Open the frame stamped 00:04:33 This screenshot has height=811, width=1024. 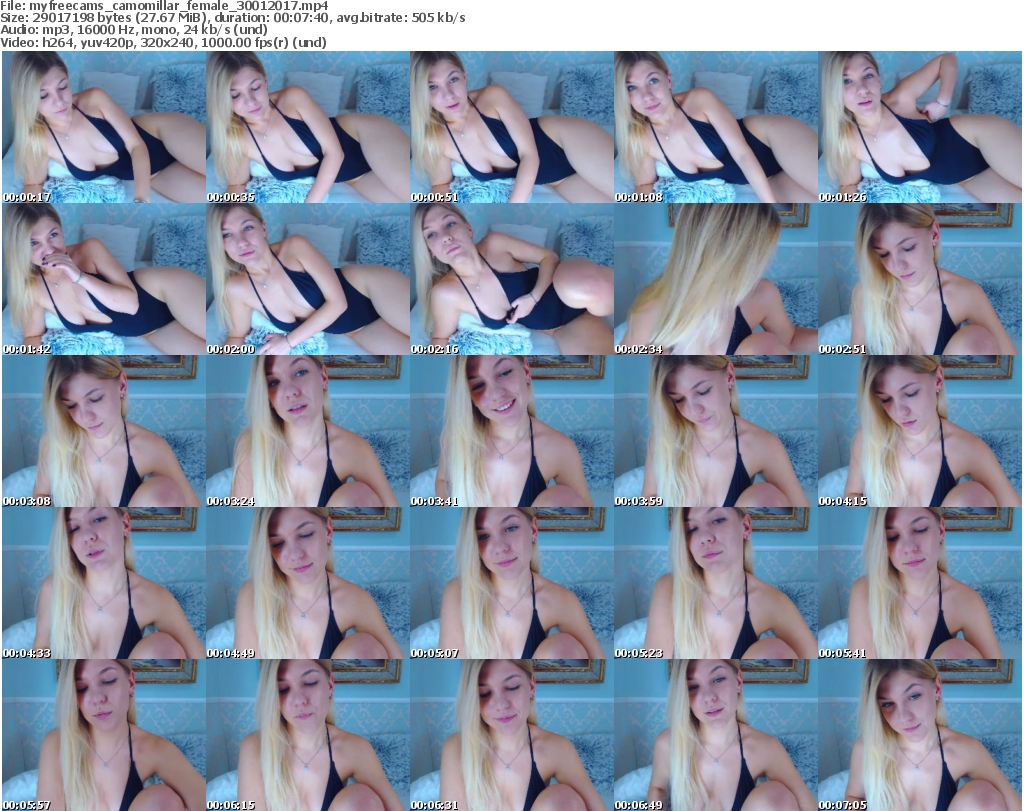pos(104,584)
